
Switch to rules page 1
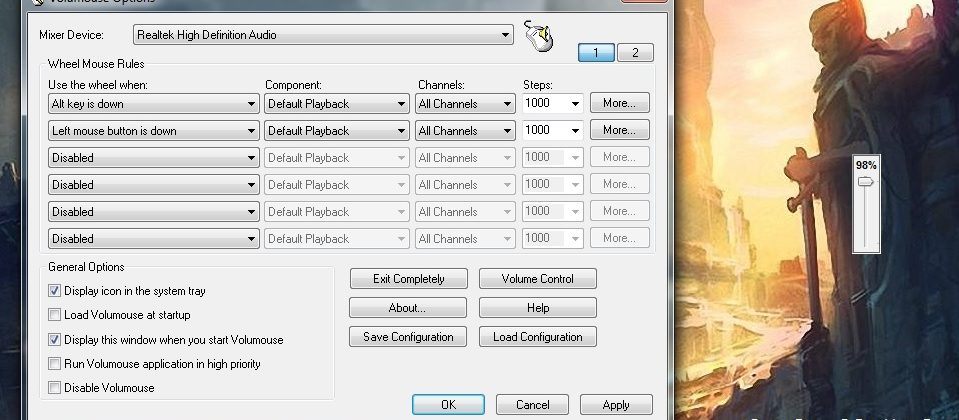click(x=596, y=53)
